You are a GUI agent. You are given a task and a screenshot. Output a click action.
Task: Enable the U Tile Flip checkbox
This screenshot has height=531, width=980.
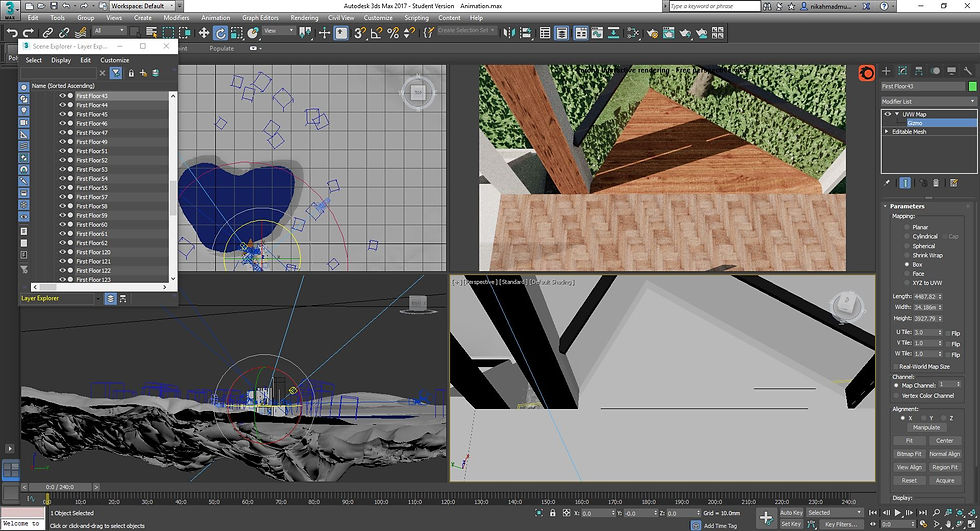[948, 333]
